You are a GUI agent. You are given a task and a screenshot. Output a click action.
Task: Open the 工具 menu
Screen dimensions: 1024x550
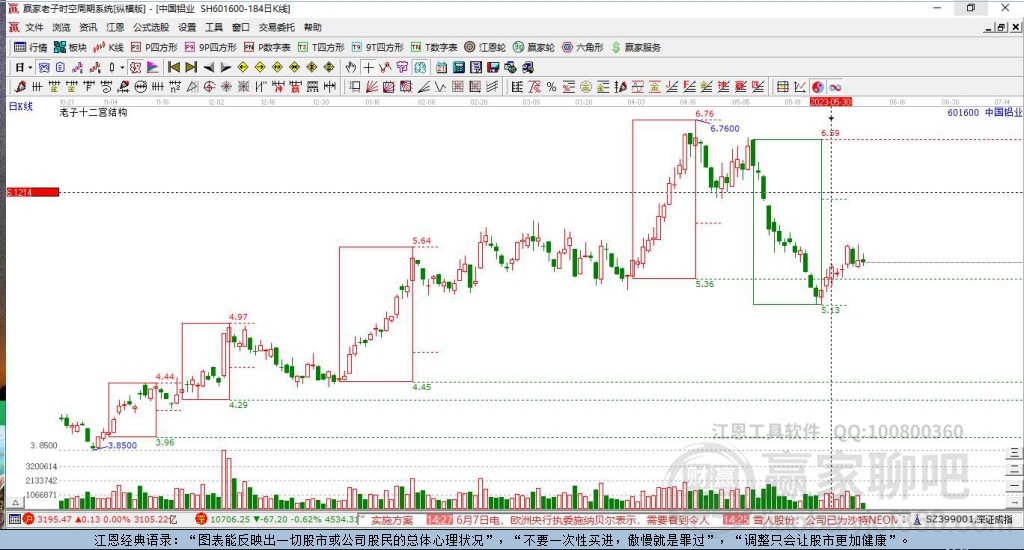pos(214,27)
